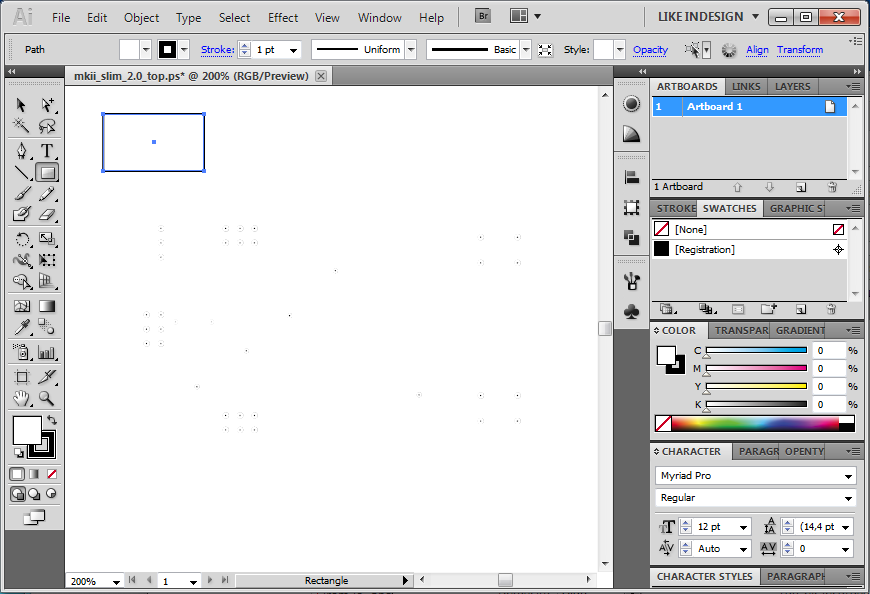The height and width of the screenshot is (594, 870).
Task: Select the Pencil tool
Action: (47, 194)
